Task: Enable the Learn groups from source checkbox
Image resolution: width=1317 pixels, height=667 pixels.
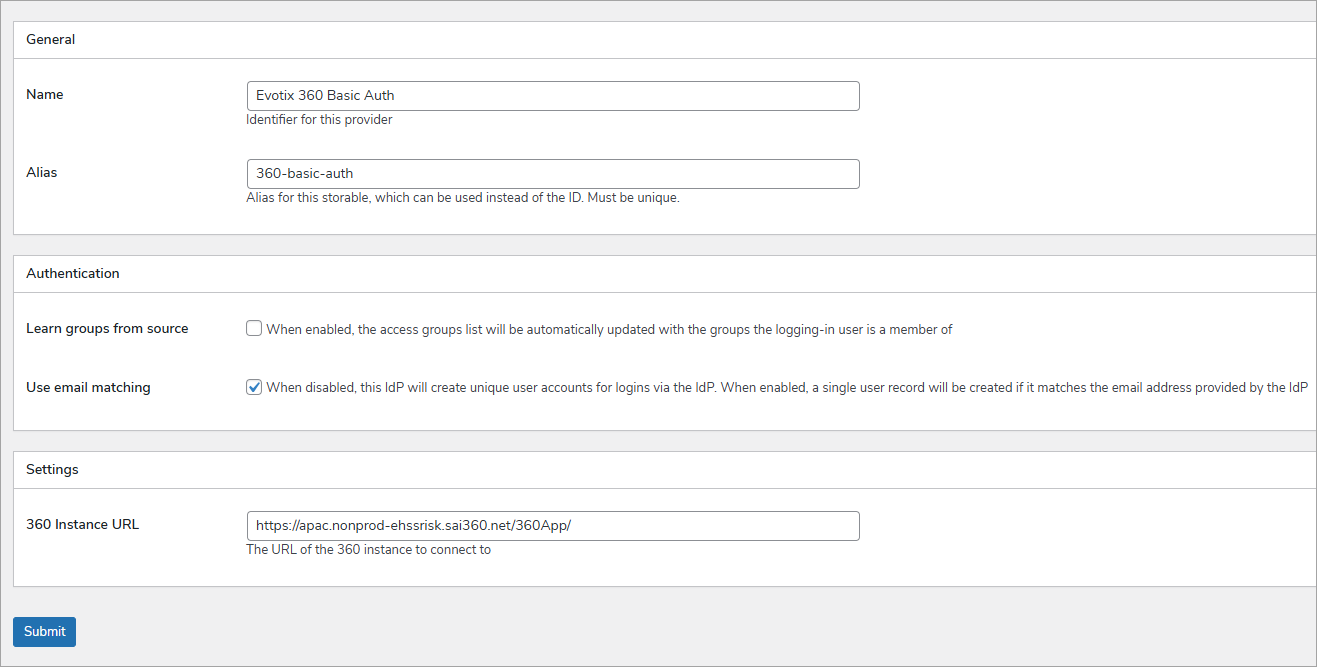Action: [253, 327]
